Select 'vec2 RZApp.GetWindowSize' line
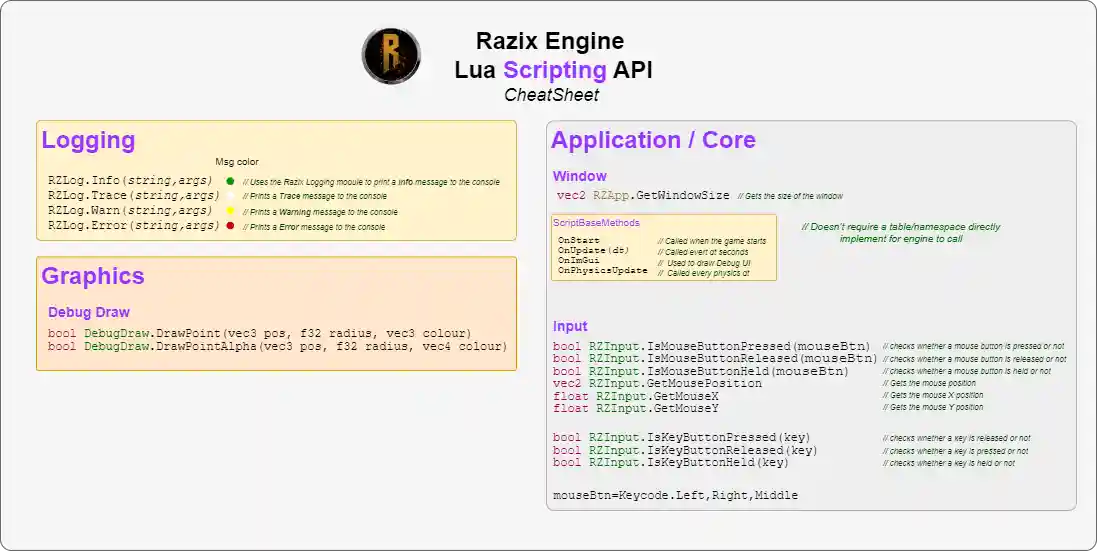 pyautogui.click(x=643, y=195)
